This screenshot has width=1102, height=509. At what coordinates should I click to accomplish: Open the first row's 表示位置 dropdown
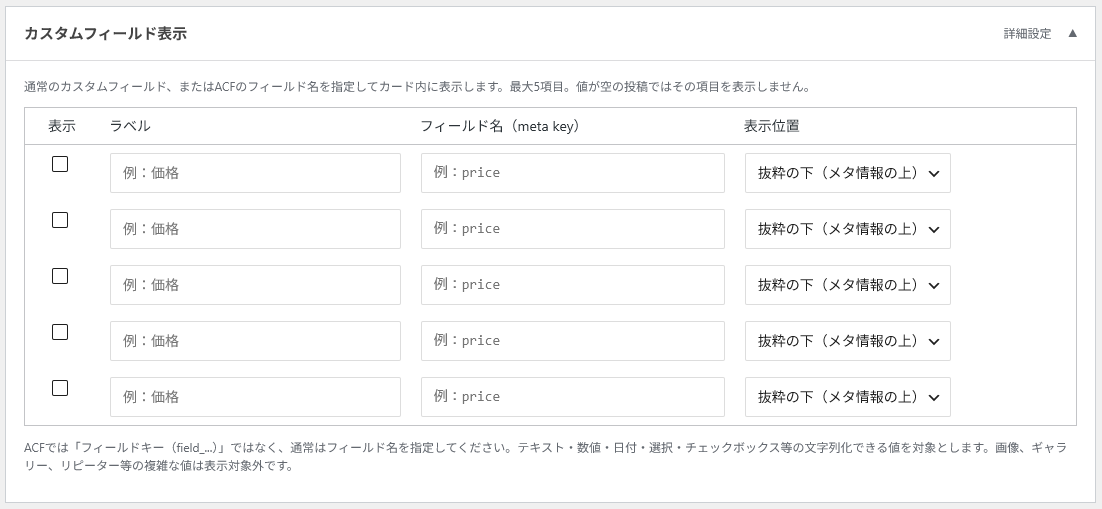pyautogui.click(x=848, y=173)
